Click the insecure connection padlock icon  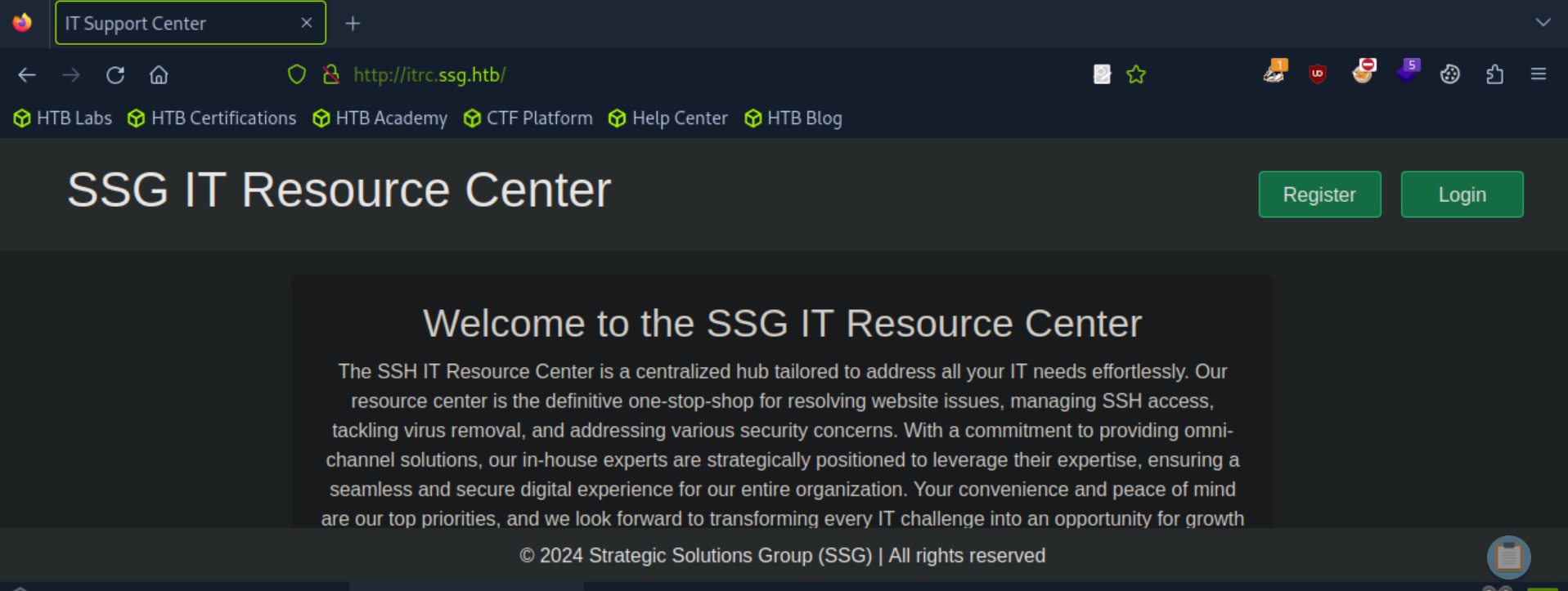pyautogui.click(x=331, y=75)
